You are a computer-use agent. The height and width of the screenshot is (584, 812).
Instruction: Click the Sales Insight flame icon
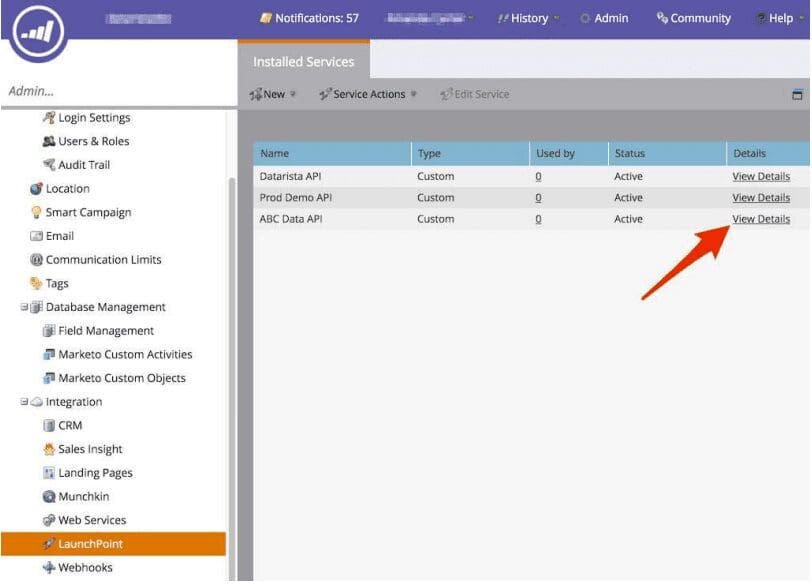point(49,449)
